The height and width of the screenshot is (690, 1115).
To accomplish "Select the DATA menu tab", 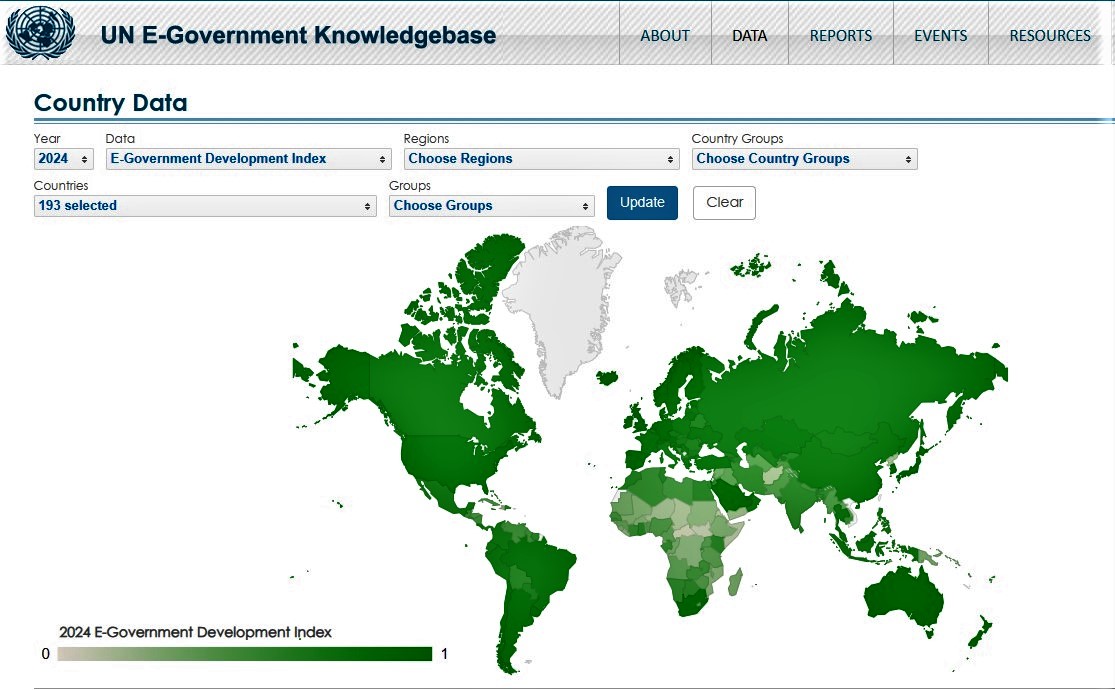I will tap(749, 35).
